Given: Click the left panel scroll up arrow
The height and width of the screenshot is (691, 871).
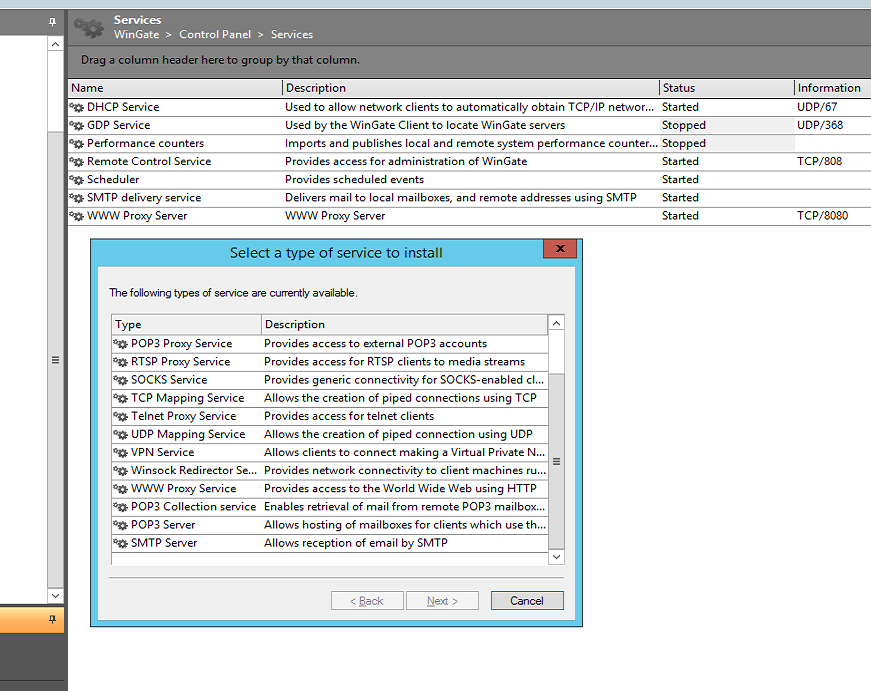Looking at the screenshot, I should pos(55,44).
